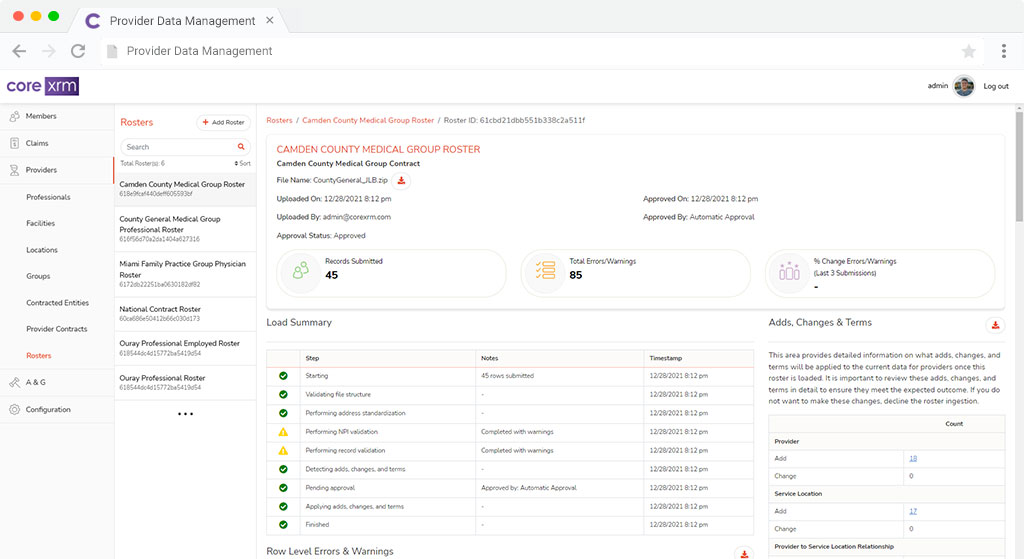Bookmark page with the star icon
The height and width of the screenshot is (559, 1024).
tap(968, 51)
